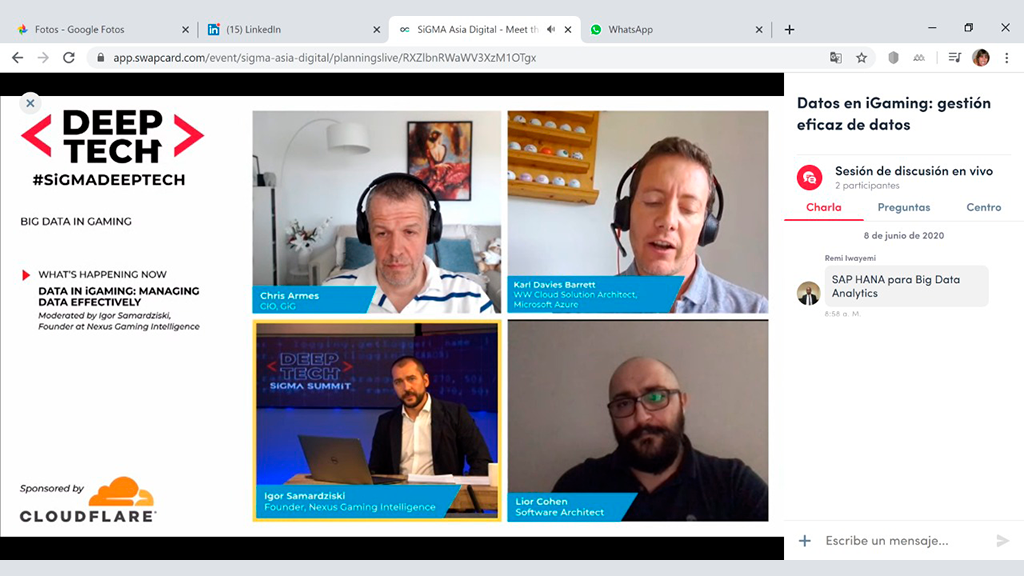Switch to the Preguntas tab
The image size is (1024, 576).
pos(903,207)
